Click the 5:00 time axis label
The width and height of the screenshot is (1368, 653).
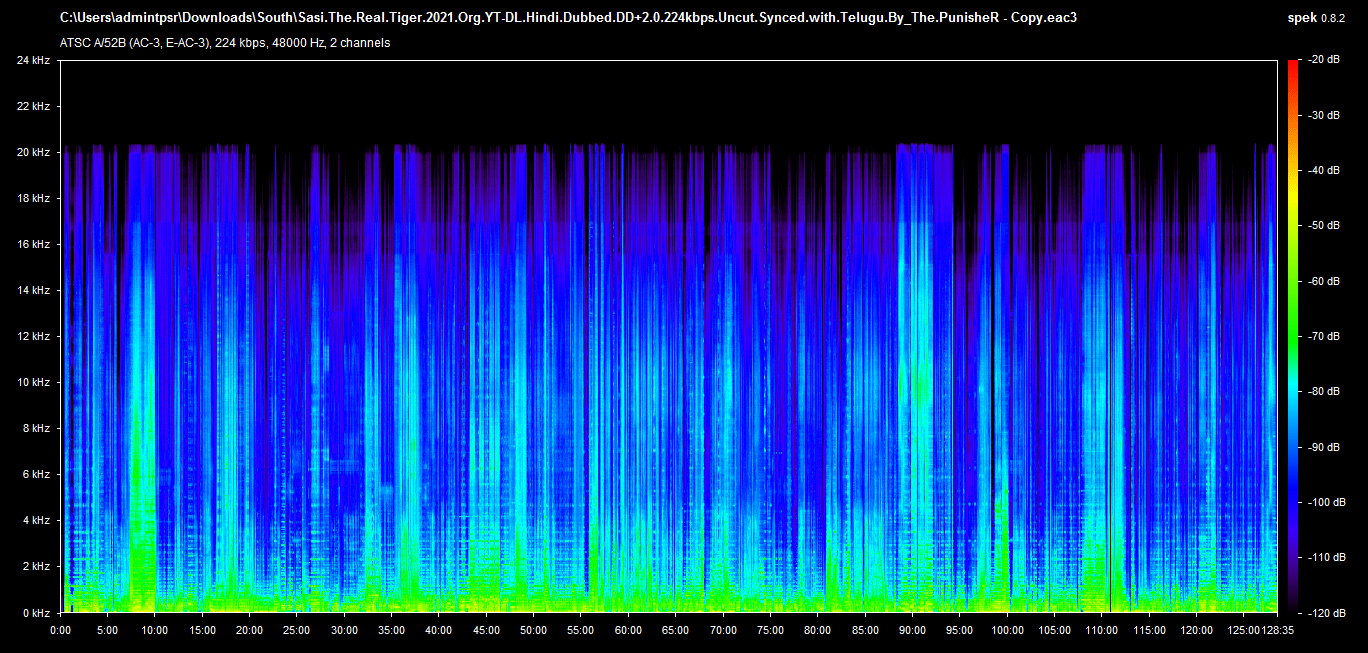[108, 631]
